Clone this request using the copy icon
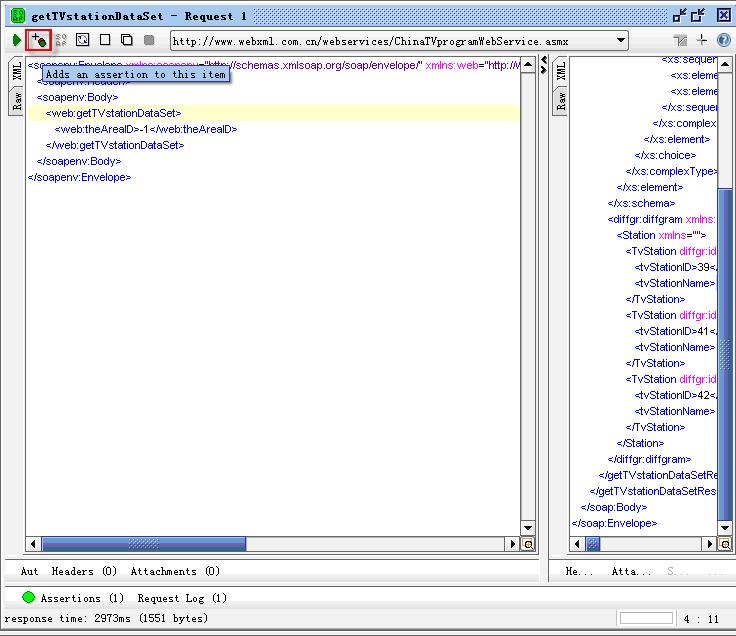Screen dimensions: 736x636 pyautogui.click(x=127, y=40)
